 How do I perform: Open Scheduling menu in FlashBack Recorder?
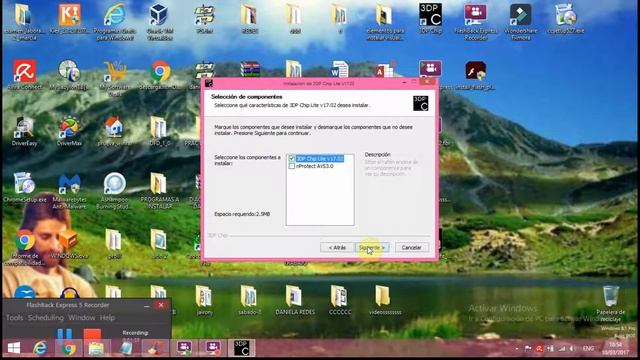46,318
